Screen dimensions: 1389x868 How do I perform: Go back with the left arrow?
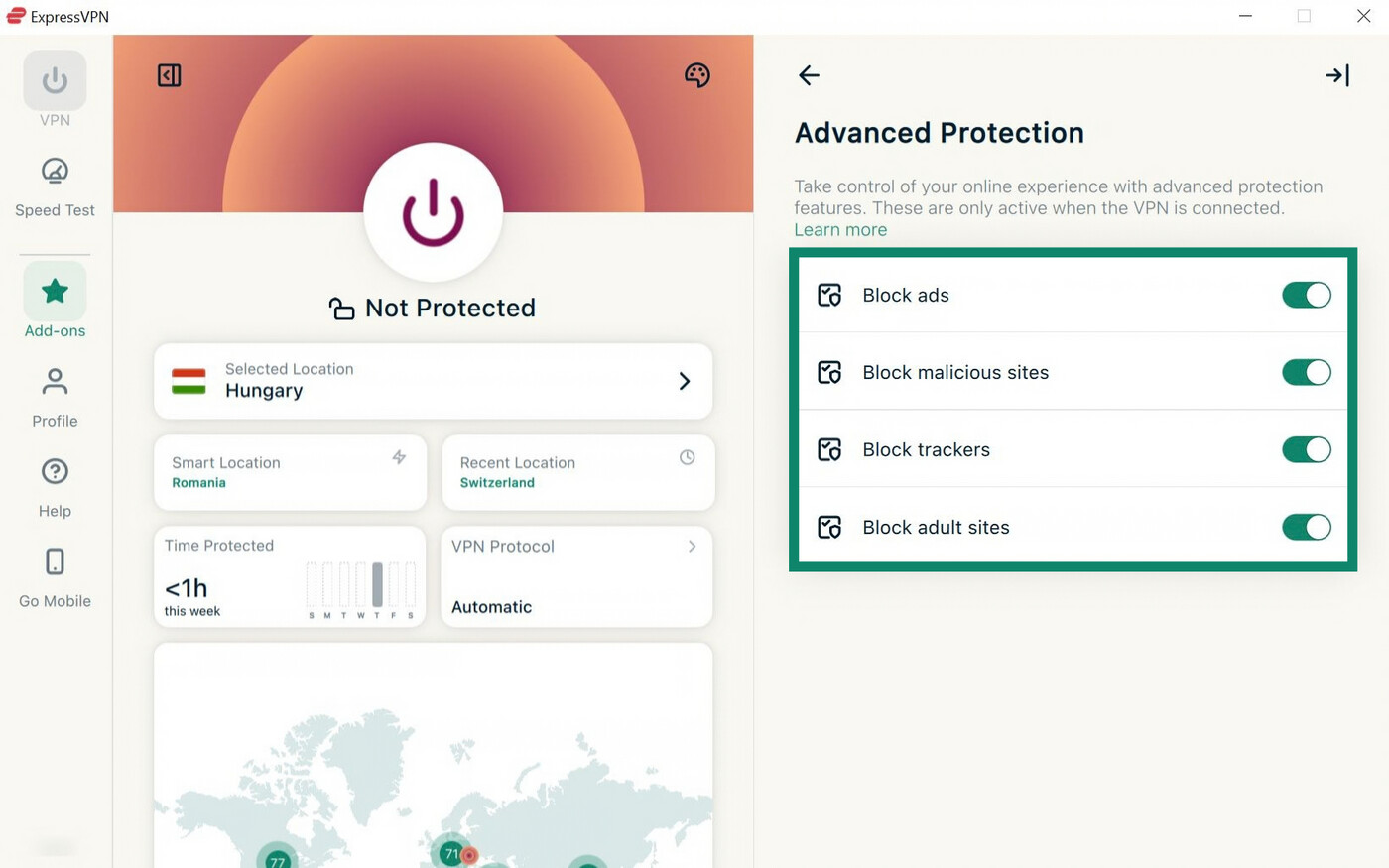[809, 75]
